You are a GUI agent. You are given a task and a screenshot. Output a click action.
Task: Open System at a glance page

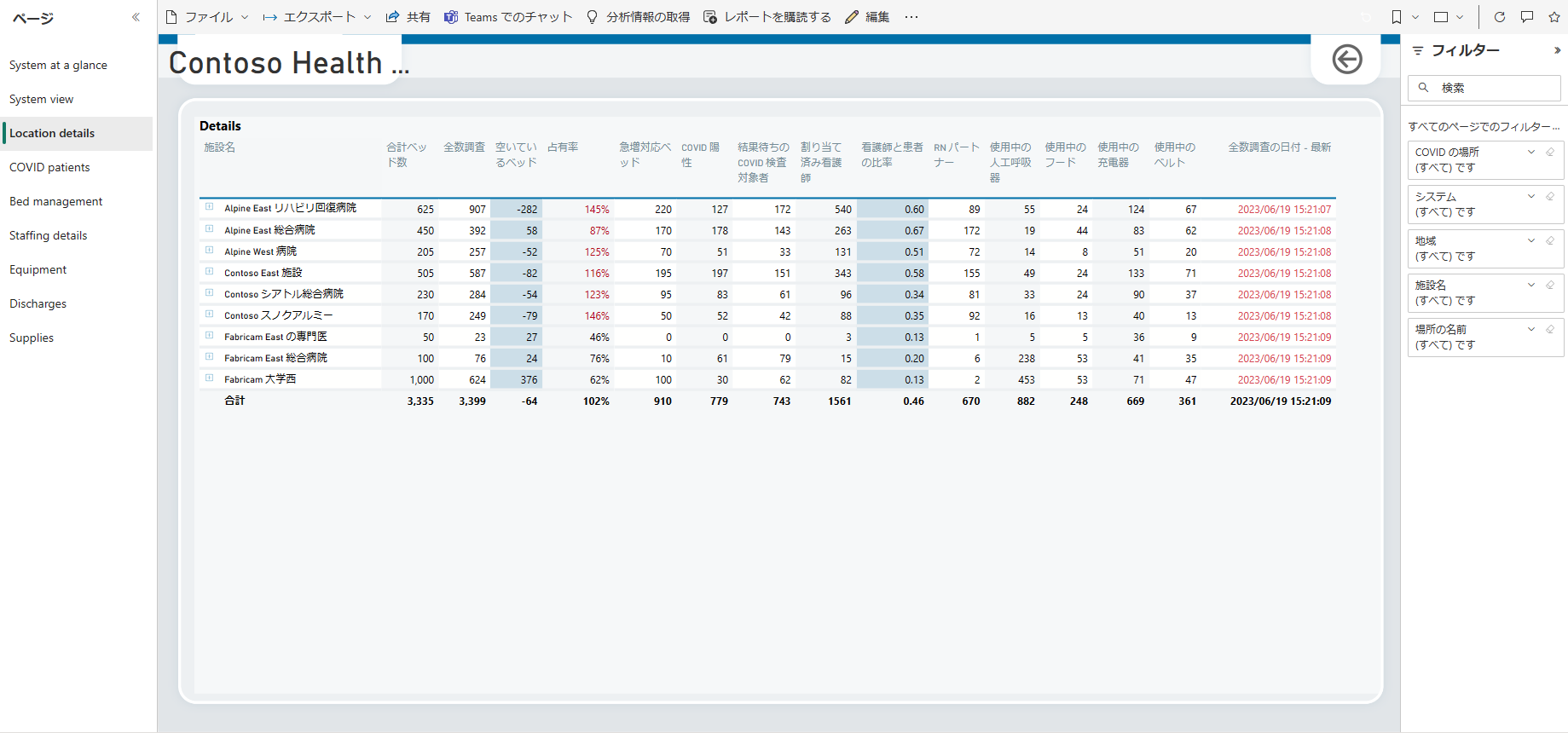coord(78,66)
